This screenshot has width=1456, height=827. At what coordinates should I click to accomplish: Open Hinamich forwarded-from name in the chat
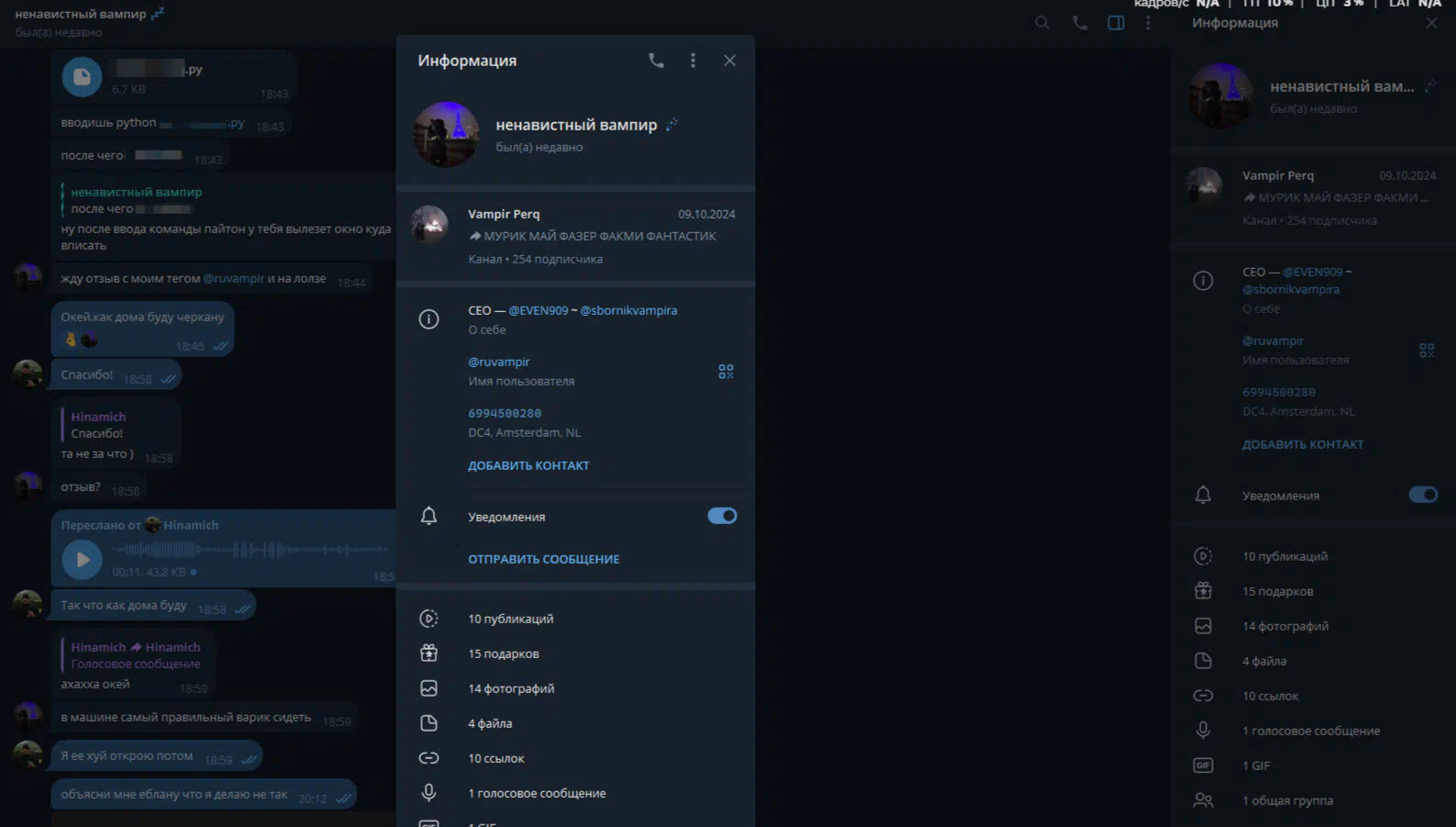tap(191, 525)
